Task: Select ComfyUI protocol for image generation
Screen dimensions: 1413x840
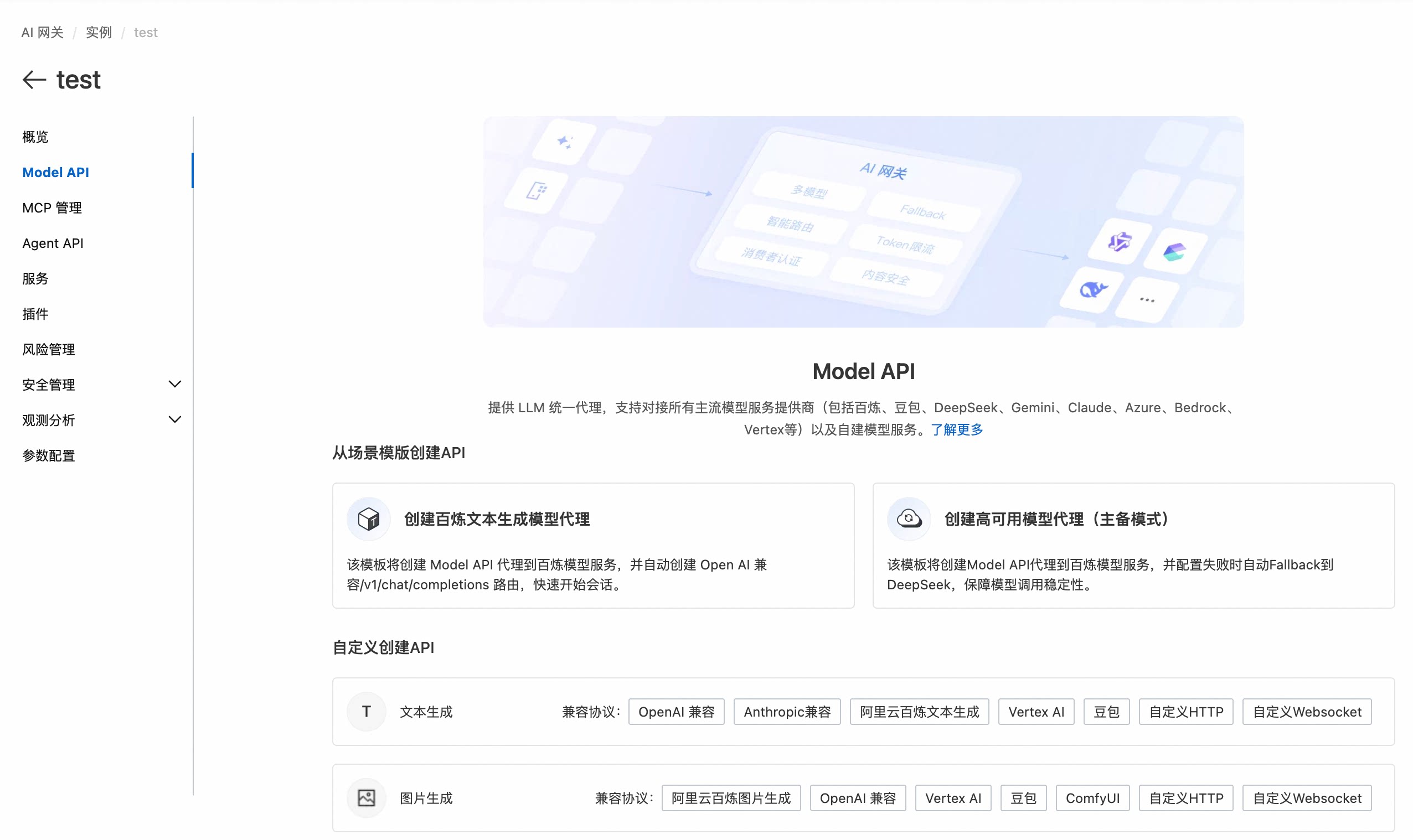Action: 1092,798
